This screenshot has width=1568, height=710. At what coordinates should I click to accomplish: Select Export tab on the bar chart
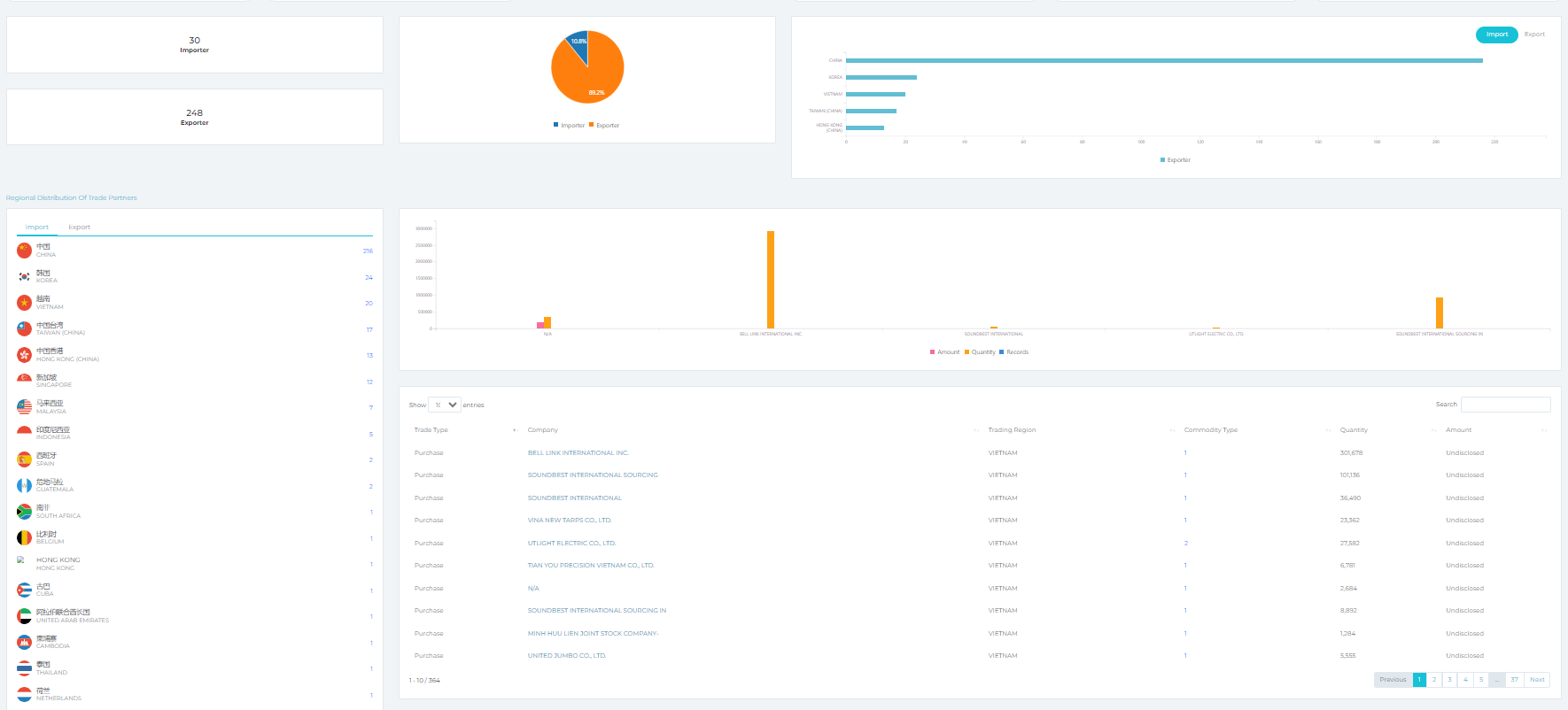point(1534,35)
